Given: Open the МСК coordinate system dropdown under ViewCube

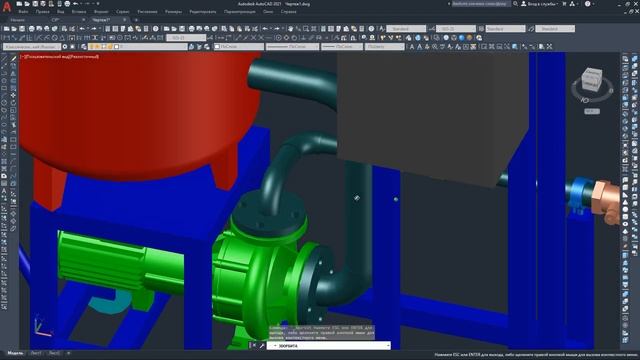Looking at the screenshot, I should (592, 111).
